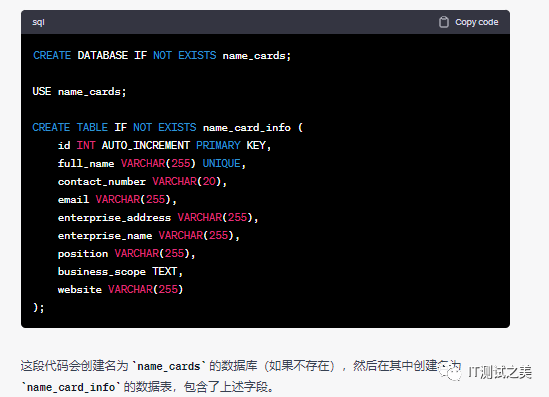Click the IT测试之美 watermark text
Viewport: 549px width, 397px height.
pyautogui.click(x=501, y=372)
